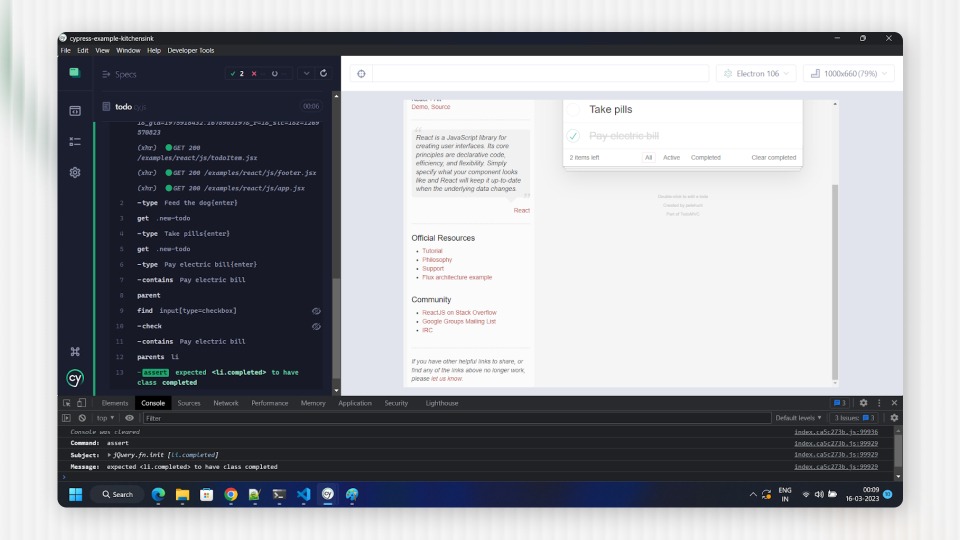Clear console with the ban icon

click(x=82, y=418)
